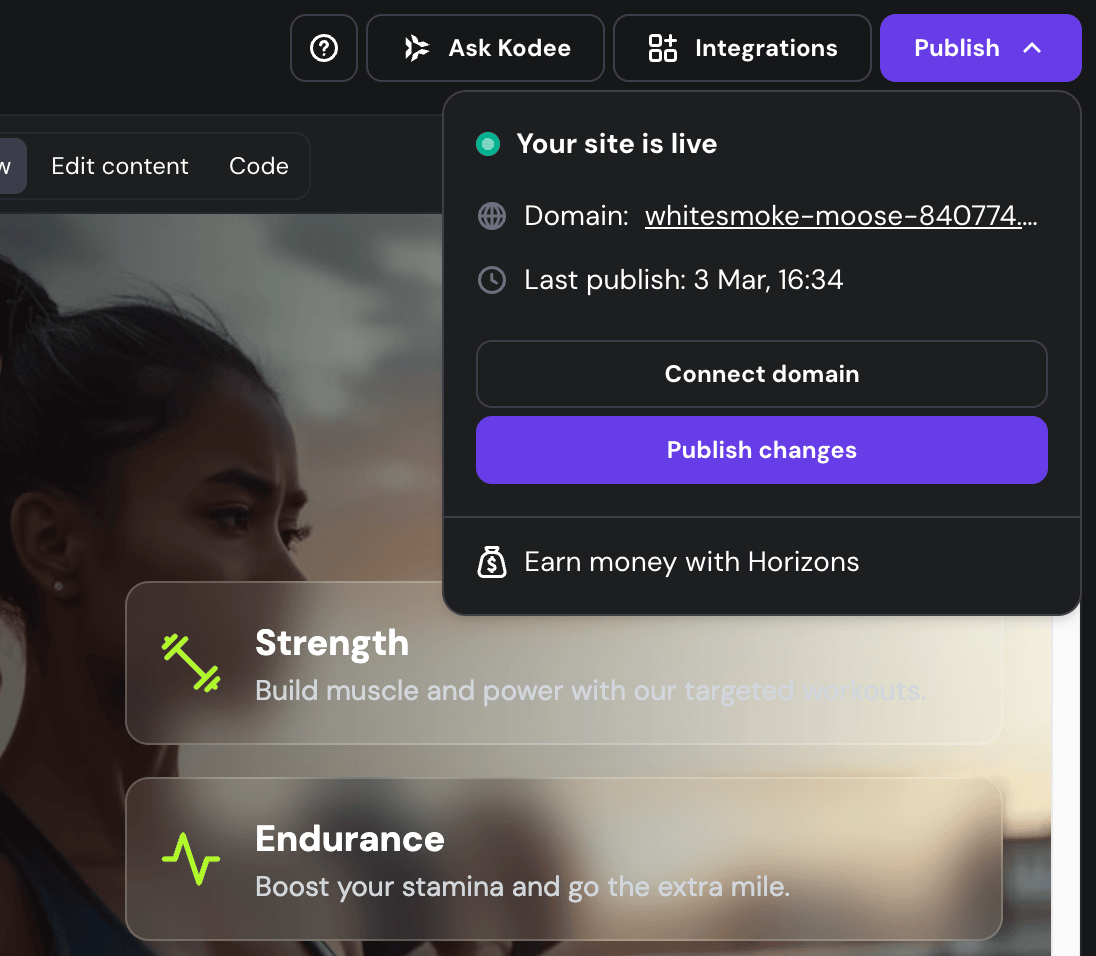Open the Help question mark icon
Screen dimensions: 1096x956
[323, 47]
